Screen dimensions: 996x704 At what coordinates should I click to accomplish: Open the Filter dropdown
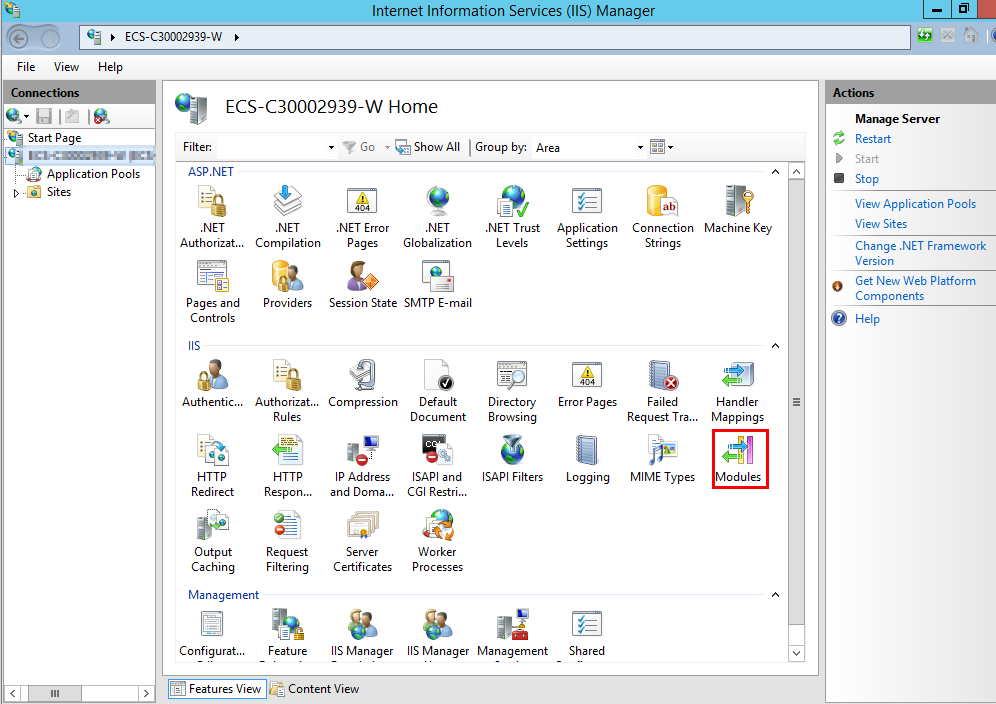coord(331,147)
